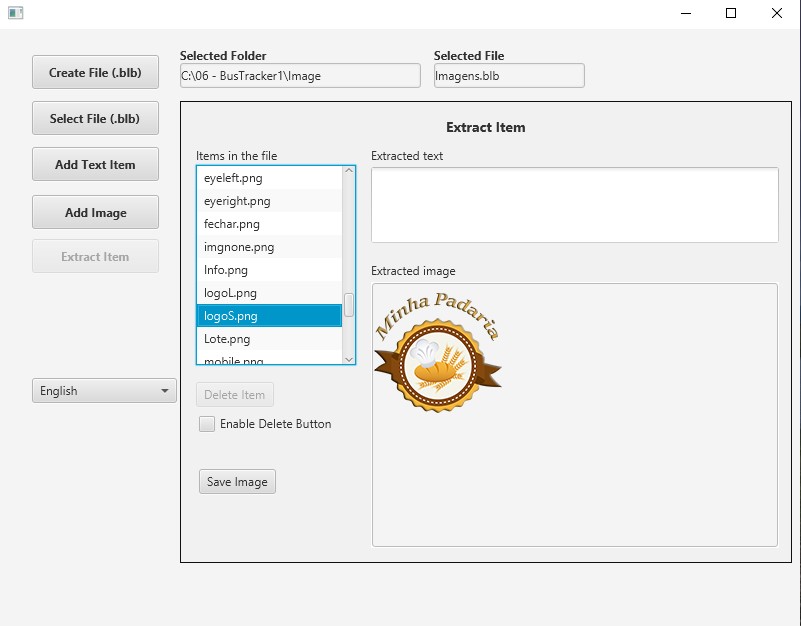
Task: Minimize the window
Action: (686, 13)
